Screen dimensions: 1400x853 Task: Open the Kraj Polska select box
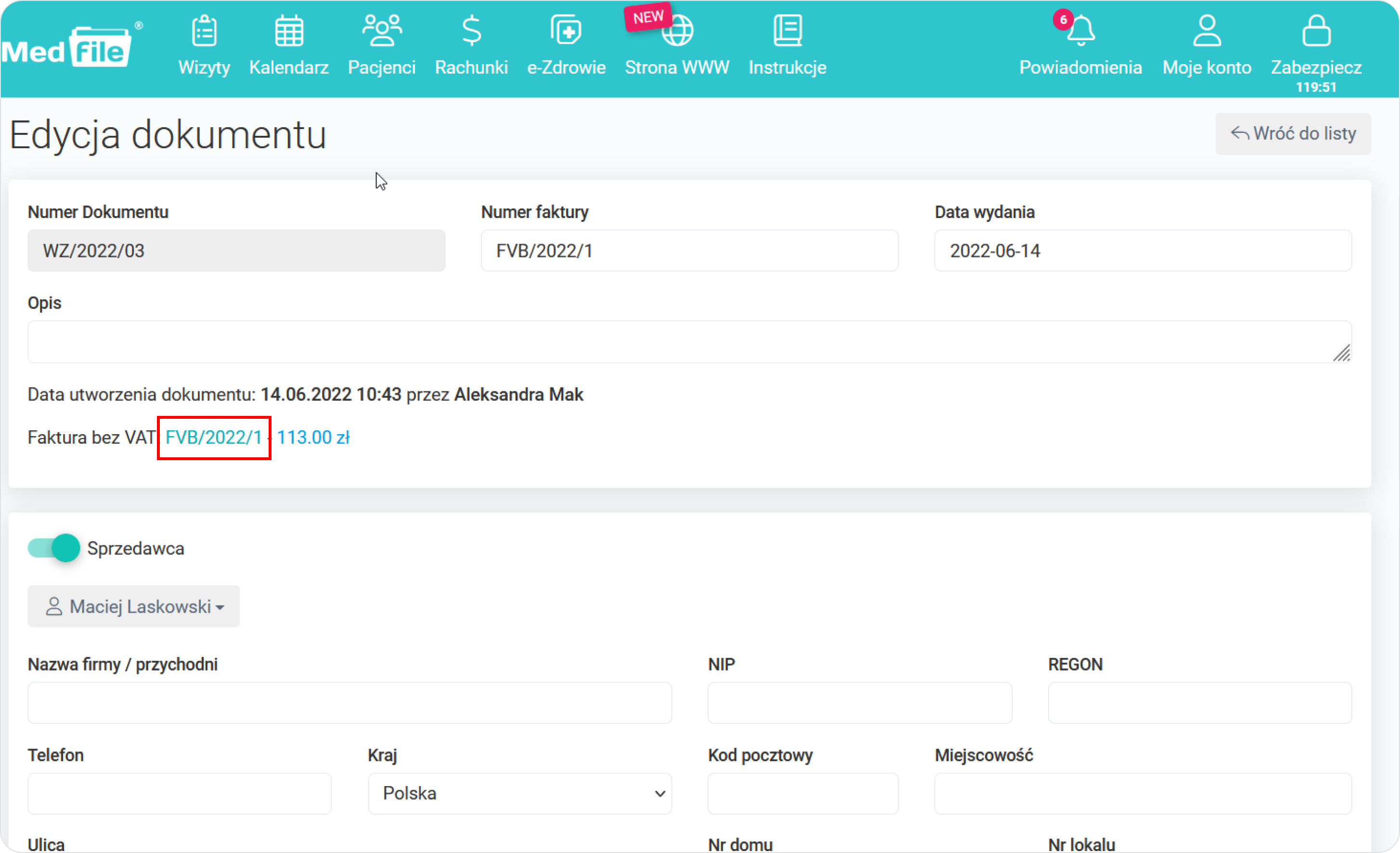[519, 793]
